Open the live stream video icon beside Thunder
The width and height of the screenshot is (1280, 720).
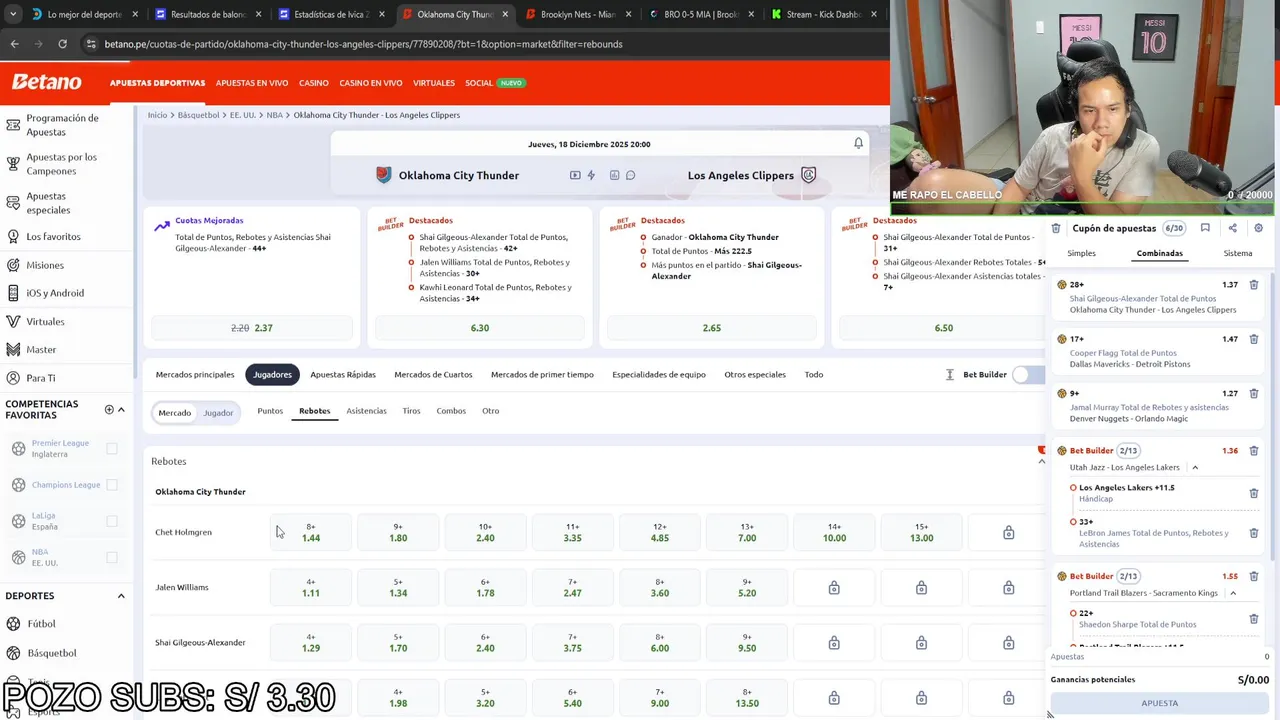click(x=575, y=175)
